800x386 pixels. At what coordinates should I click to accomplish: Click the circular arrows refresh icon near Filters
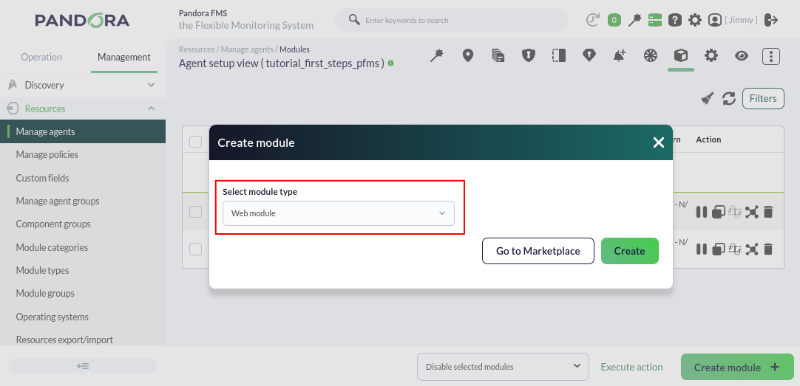[x=729, y=98]
